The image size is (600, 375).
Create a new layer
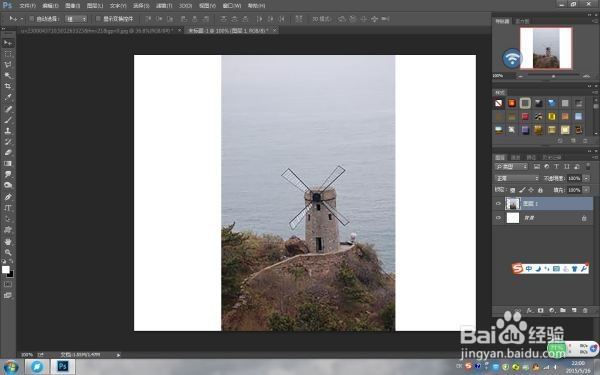574,310
